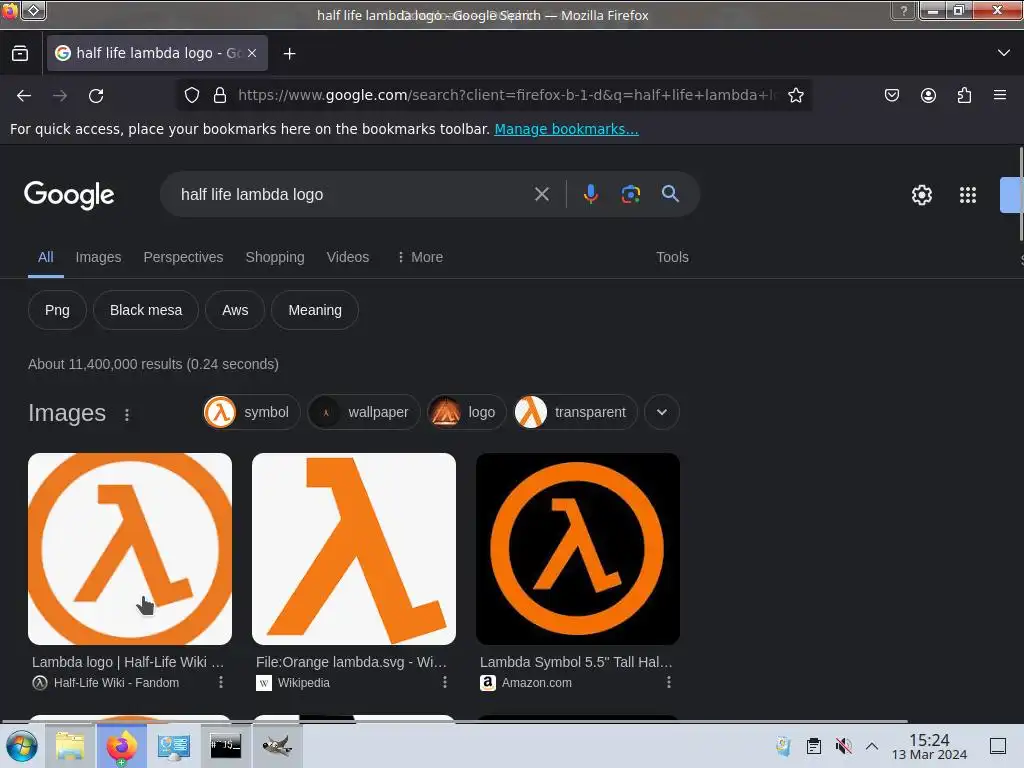Open options for the Half-Life Wiki result
The width and height of the screenshot is (1024, 768).
tap(221, 682)
